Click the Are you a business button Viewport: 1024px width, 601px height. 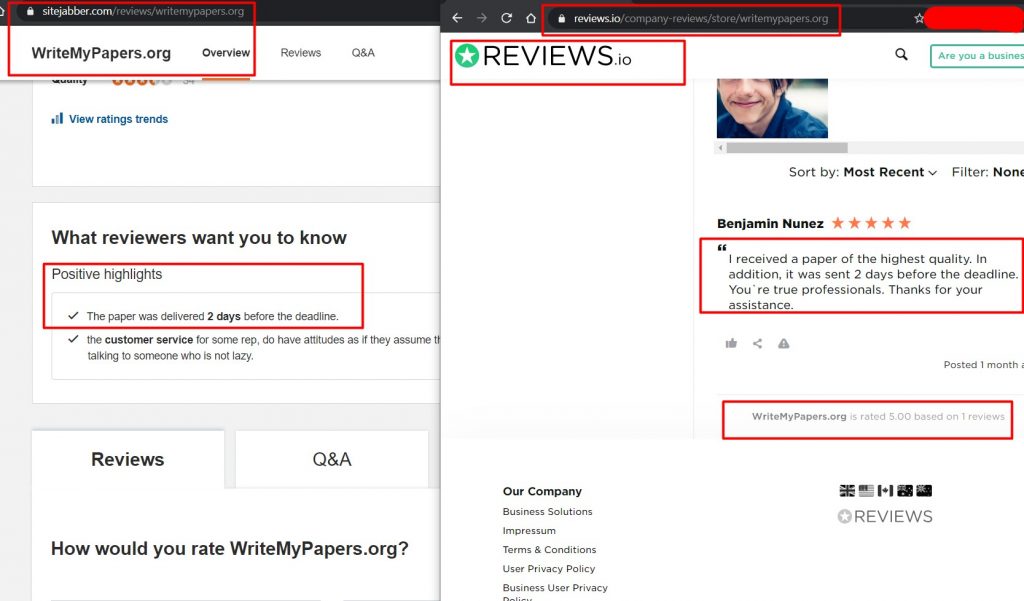[x=977, y=56]
